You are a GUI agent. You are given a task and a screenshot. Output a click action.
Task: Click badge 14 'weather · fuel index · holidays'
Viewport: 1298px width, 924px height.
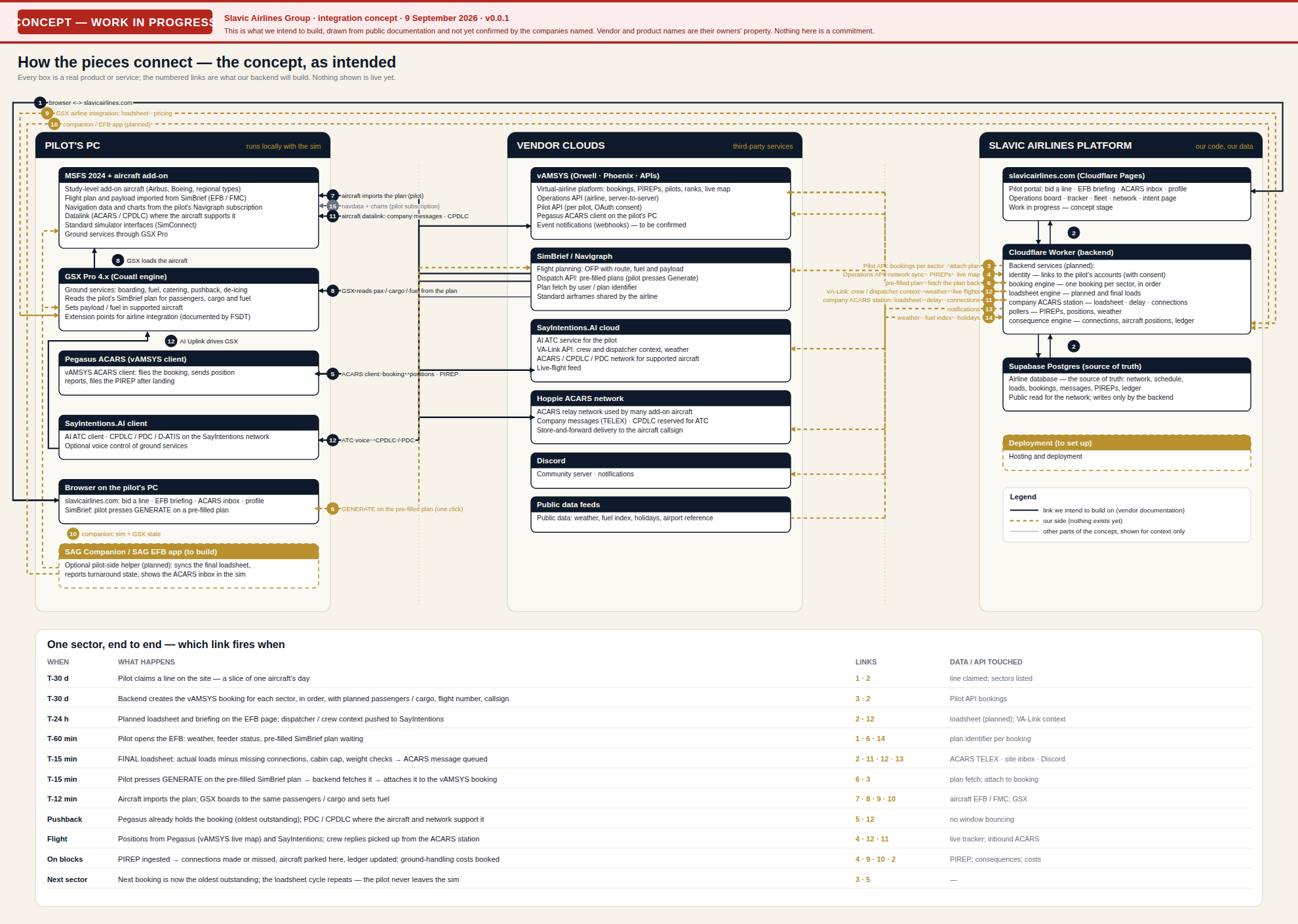pos(989,318)
